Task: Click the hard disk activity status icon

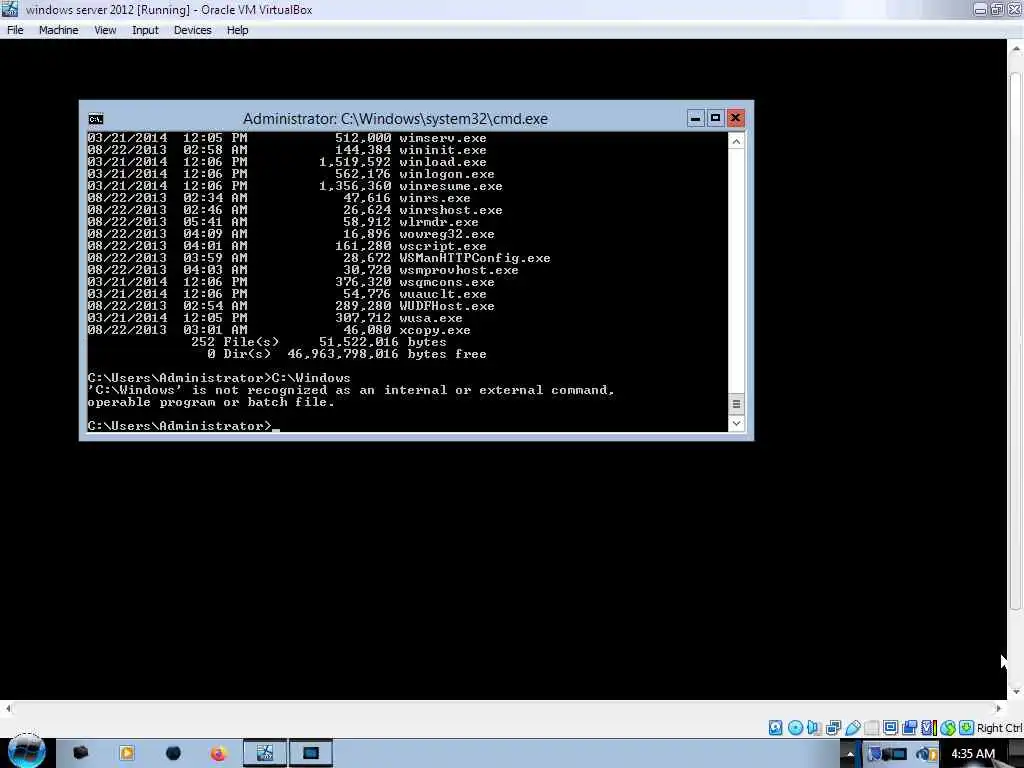Action: (x=775, y=728)
